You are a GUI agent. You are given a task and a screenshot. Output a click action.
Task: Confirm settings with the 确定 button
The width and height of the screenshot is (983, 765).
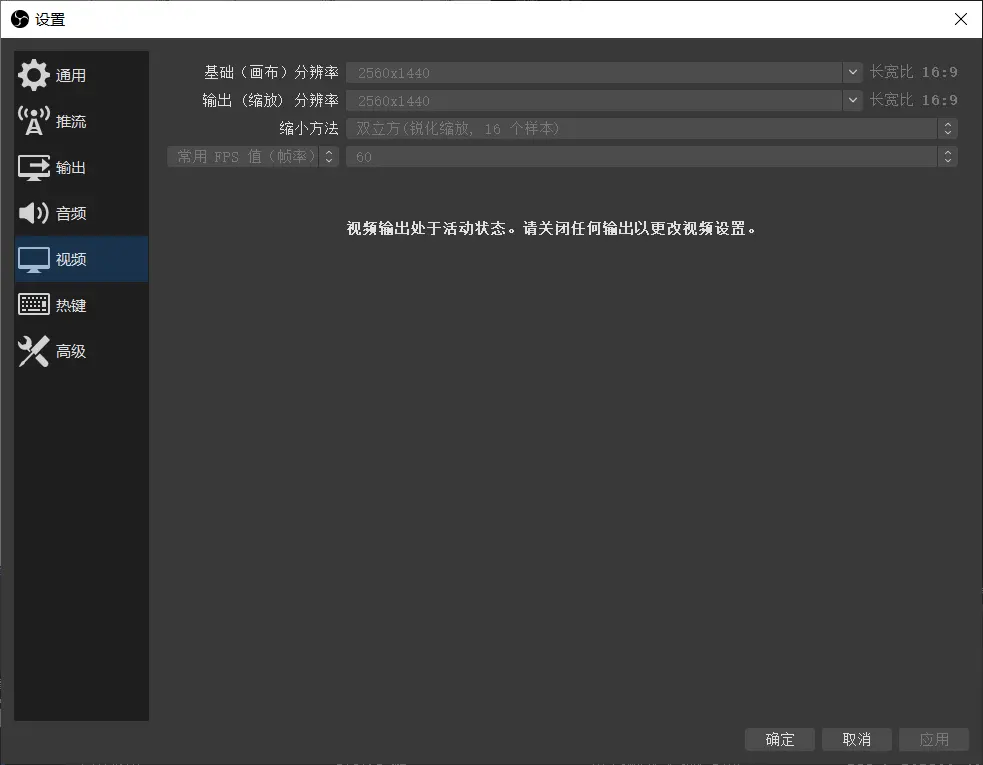[x=780, y=740]
